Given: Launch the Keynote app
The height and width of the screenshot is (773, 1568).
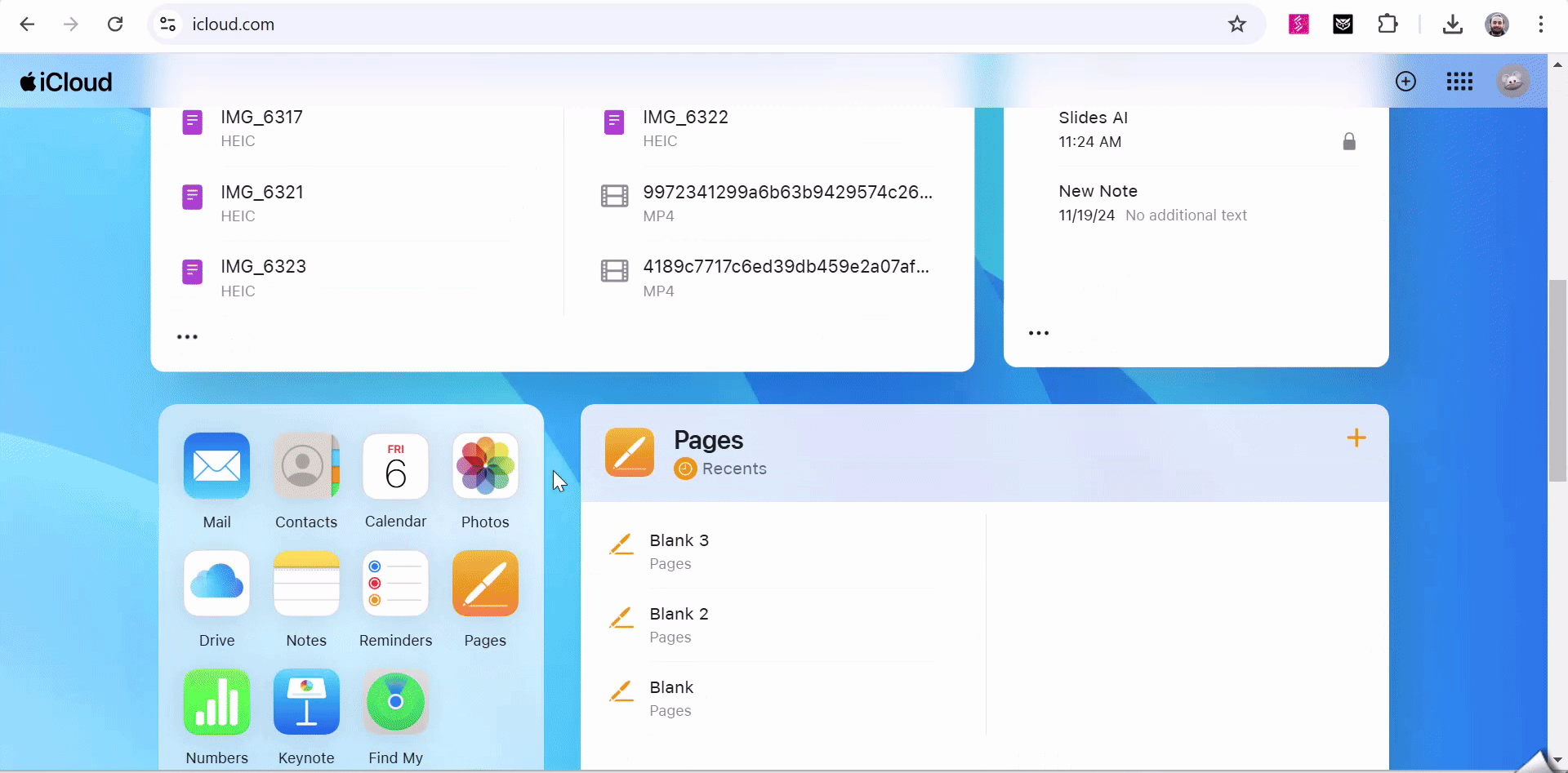Looking at the screenshot, I should coord(305,702).
